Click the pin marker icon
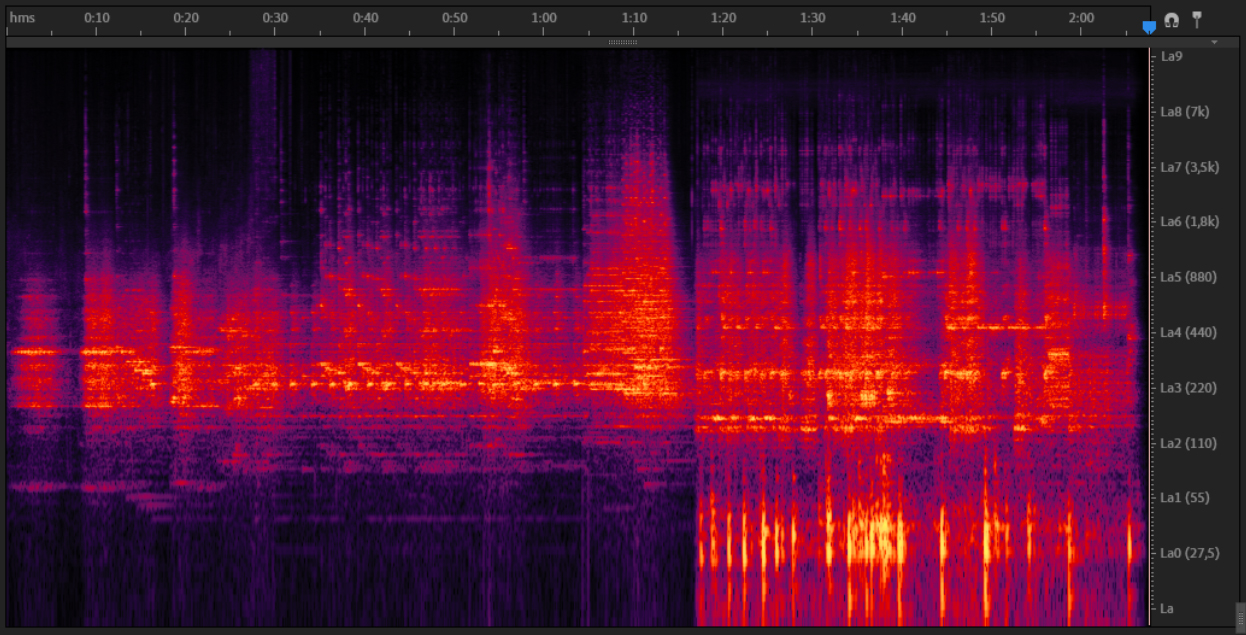This screenshot has height=635, width=1246. pyautogui.click(x=1196, y=19)
